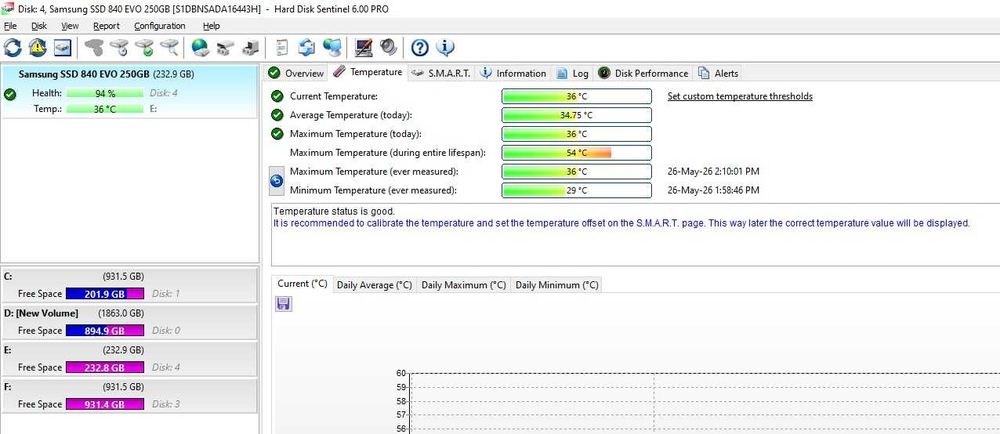
Task: Click the blue round reset icon beside Maximum Temperature (ever measured)
Action: [277, 181]
